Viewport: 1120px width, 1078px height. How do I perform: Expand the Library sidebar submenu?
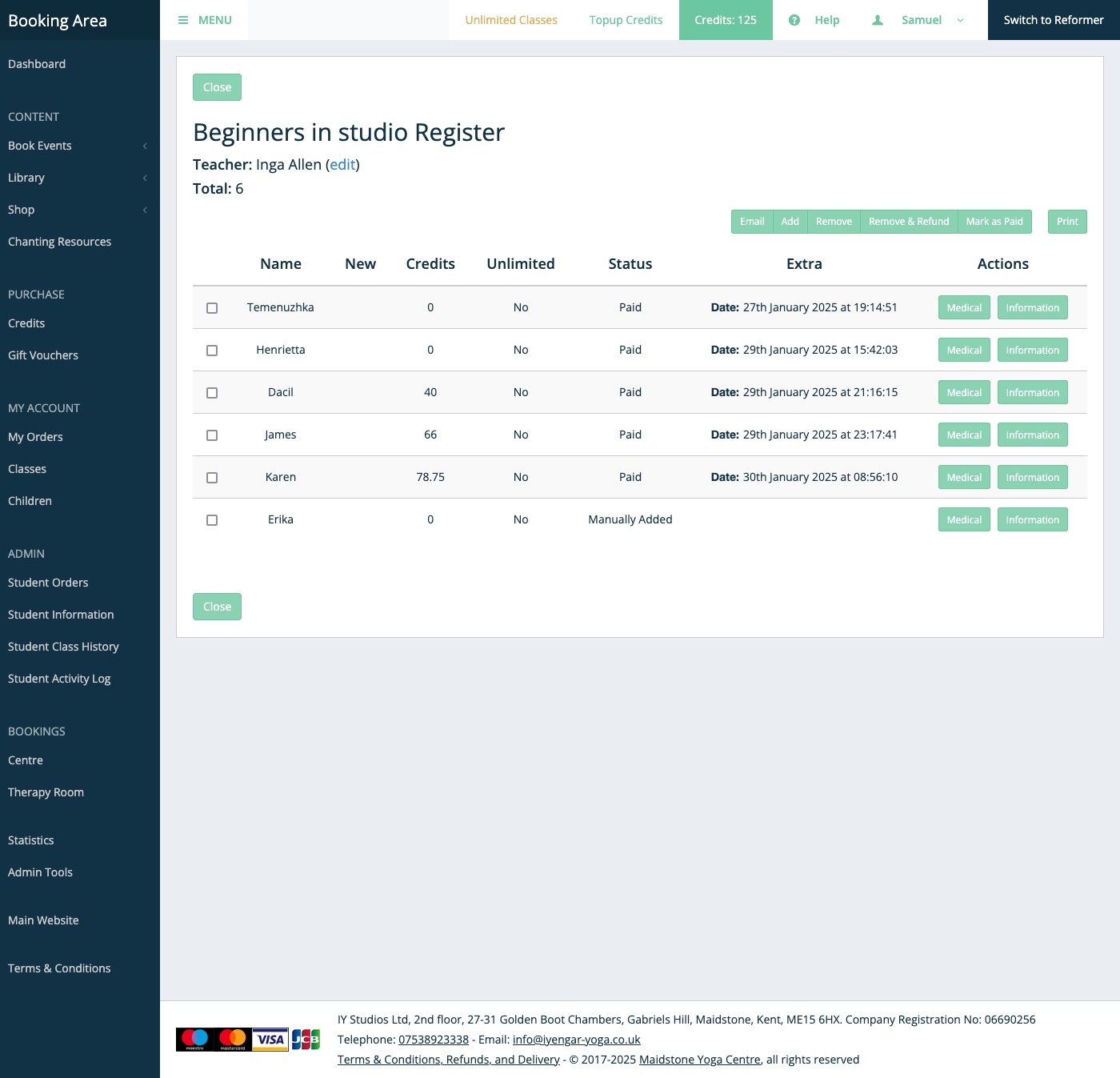(x=145, y=178)
